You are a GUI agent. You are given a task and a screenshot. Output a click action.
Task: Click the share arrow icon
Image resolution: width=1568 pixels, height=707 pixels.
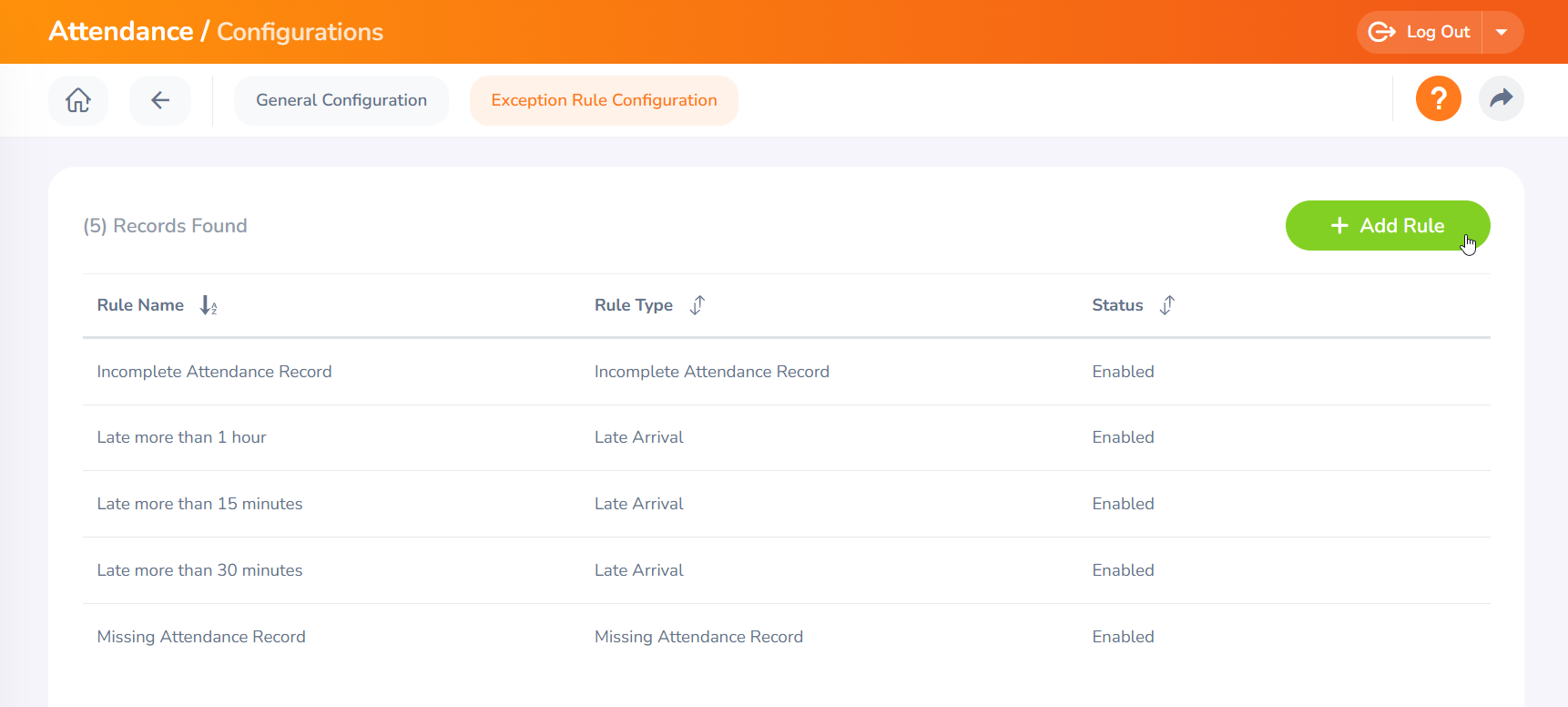1501,98
